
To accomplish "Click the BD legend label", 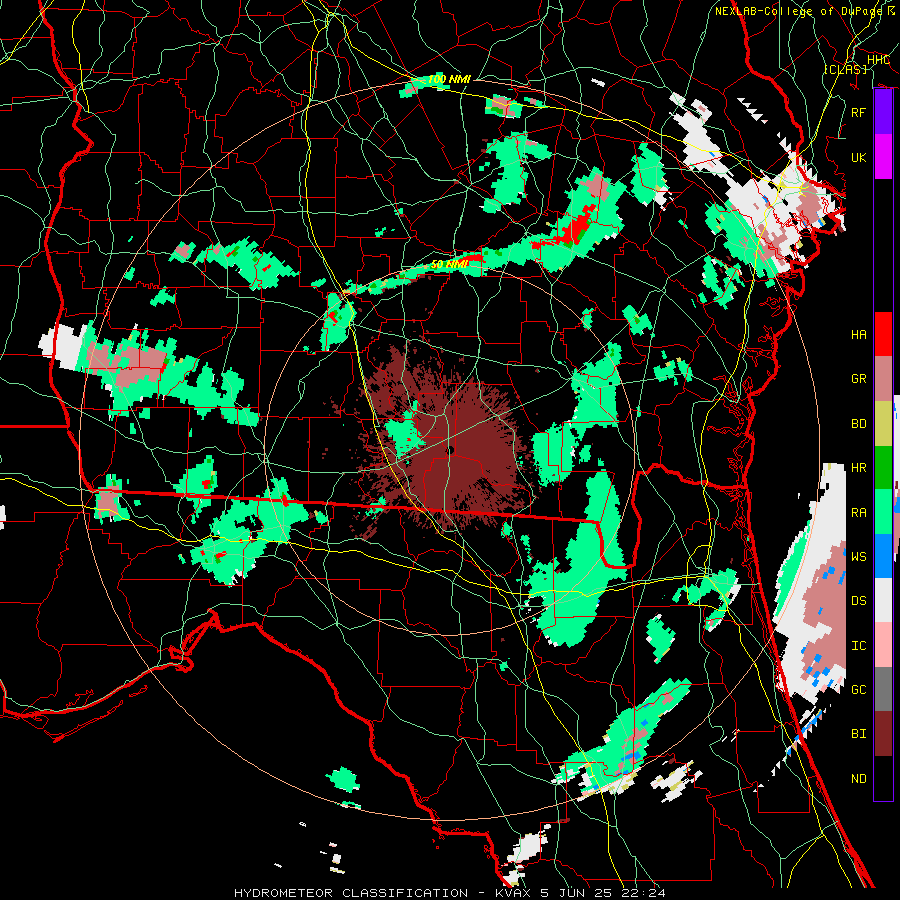I will [x=858, y=424].
